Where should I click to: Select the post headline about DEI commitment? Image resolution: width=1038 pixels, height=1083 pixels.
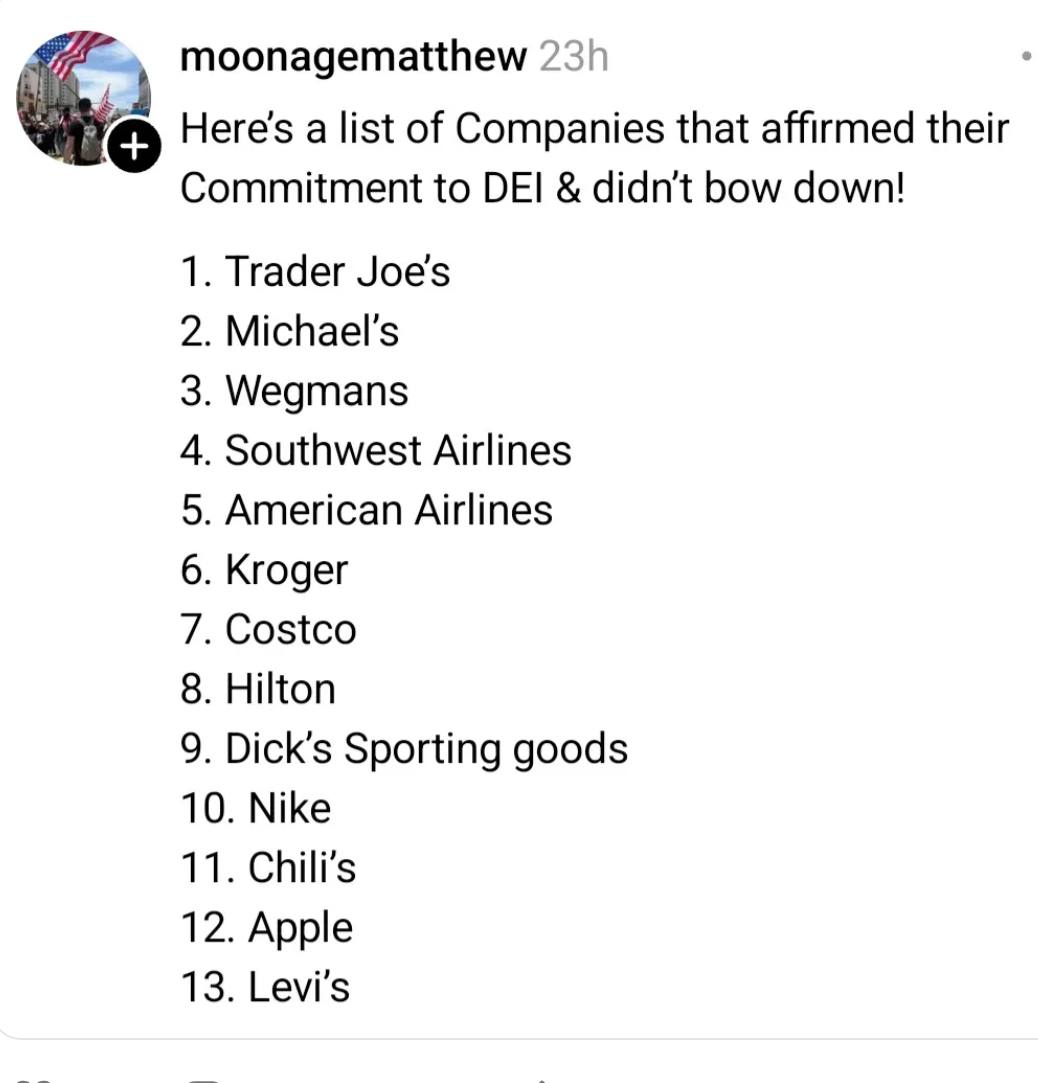(594, 158)
